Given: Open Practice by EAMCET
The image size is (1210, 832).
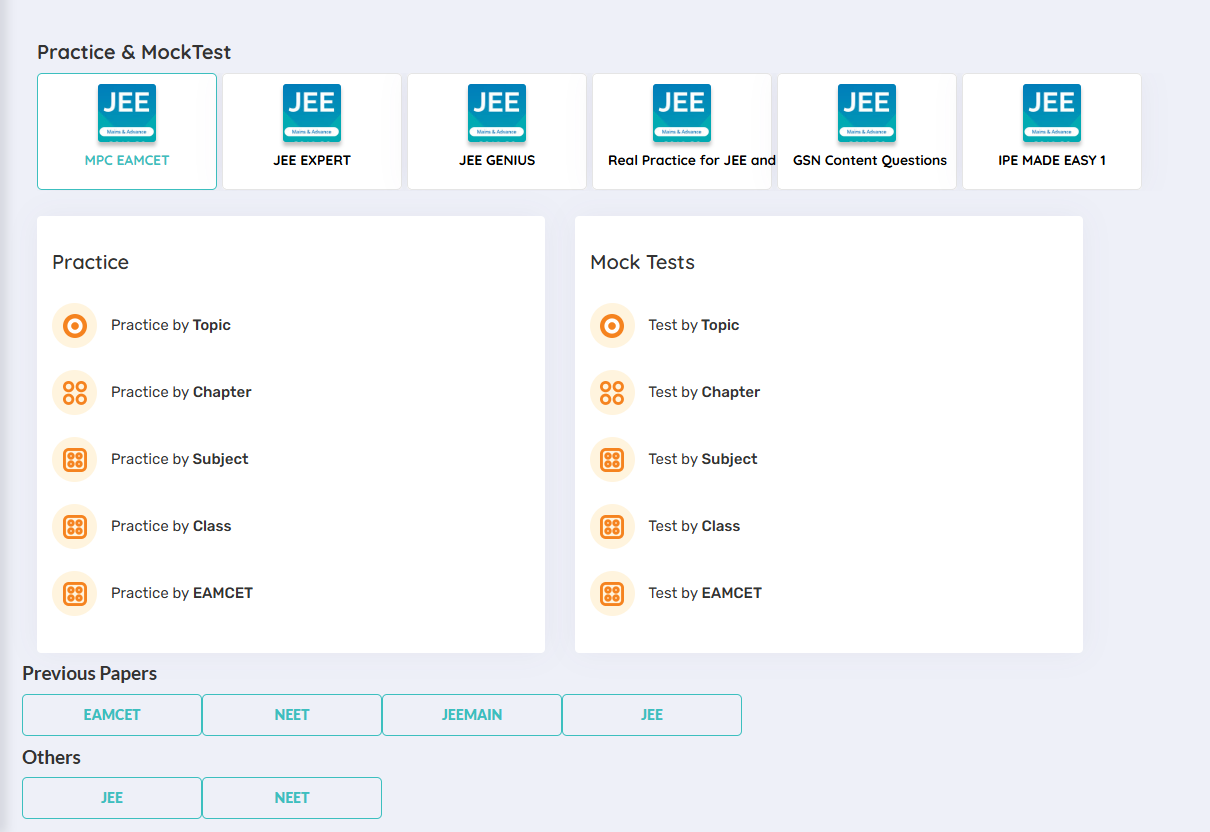Looking at the screenshot, I should pos(182,593).
